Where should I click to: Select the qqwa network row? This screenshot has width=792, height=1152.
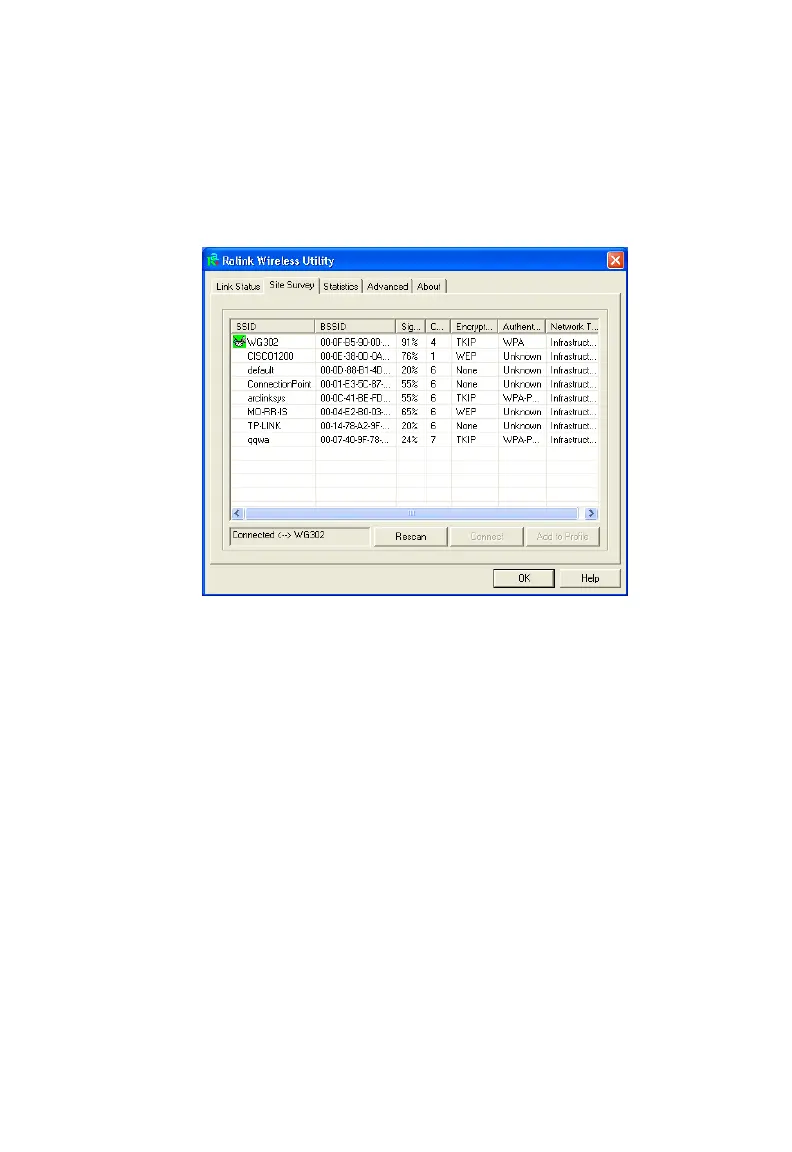[414, 440]
